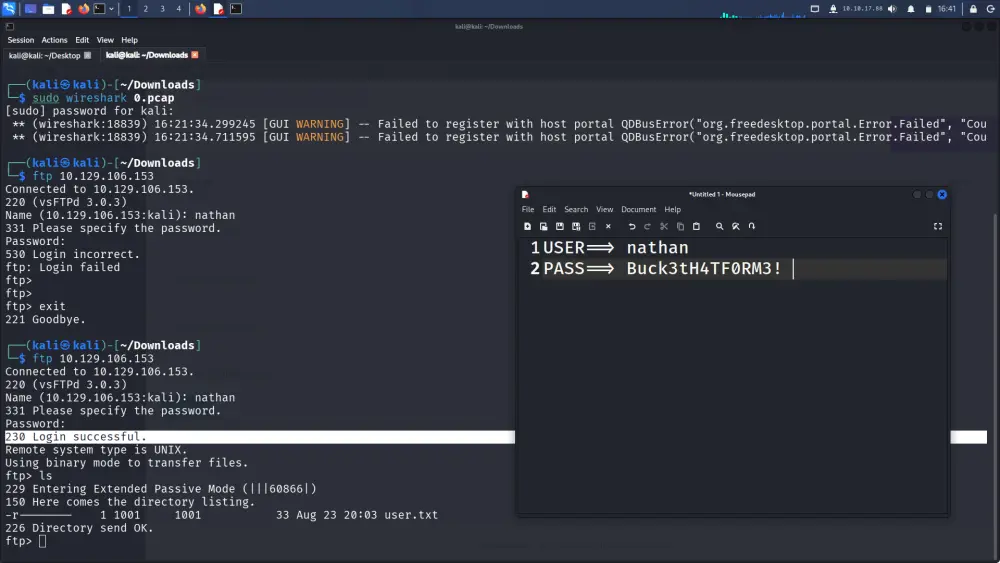1000x563 pixels.
Task: Click the Save As icon in Mousepad toolbar
Action: point(576,226)
